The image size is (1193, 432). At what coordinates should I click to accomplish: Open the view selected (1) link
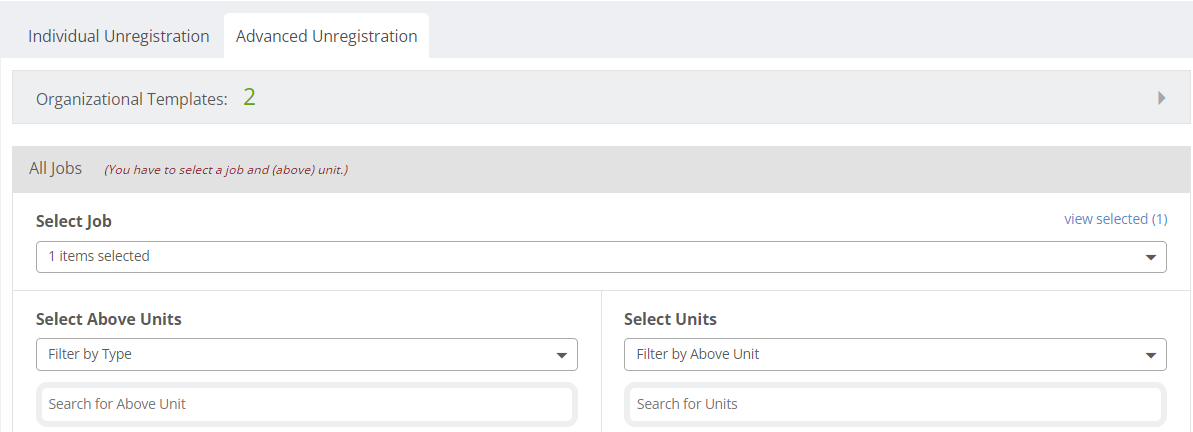pos(1115,219)
